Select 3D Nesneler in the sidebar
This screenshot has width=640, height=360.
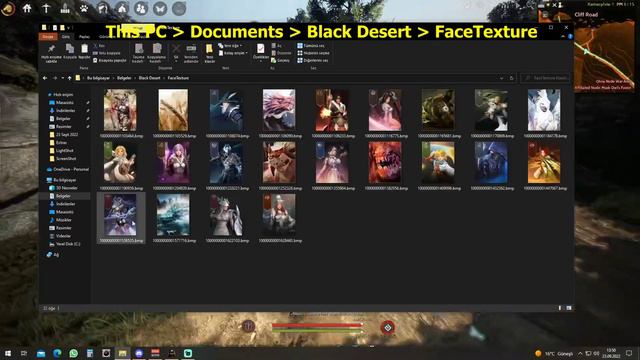pos(63,188)
